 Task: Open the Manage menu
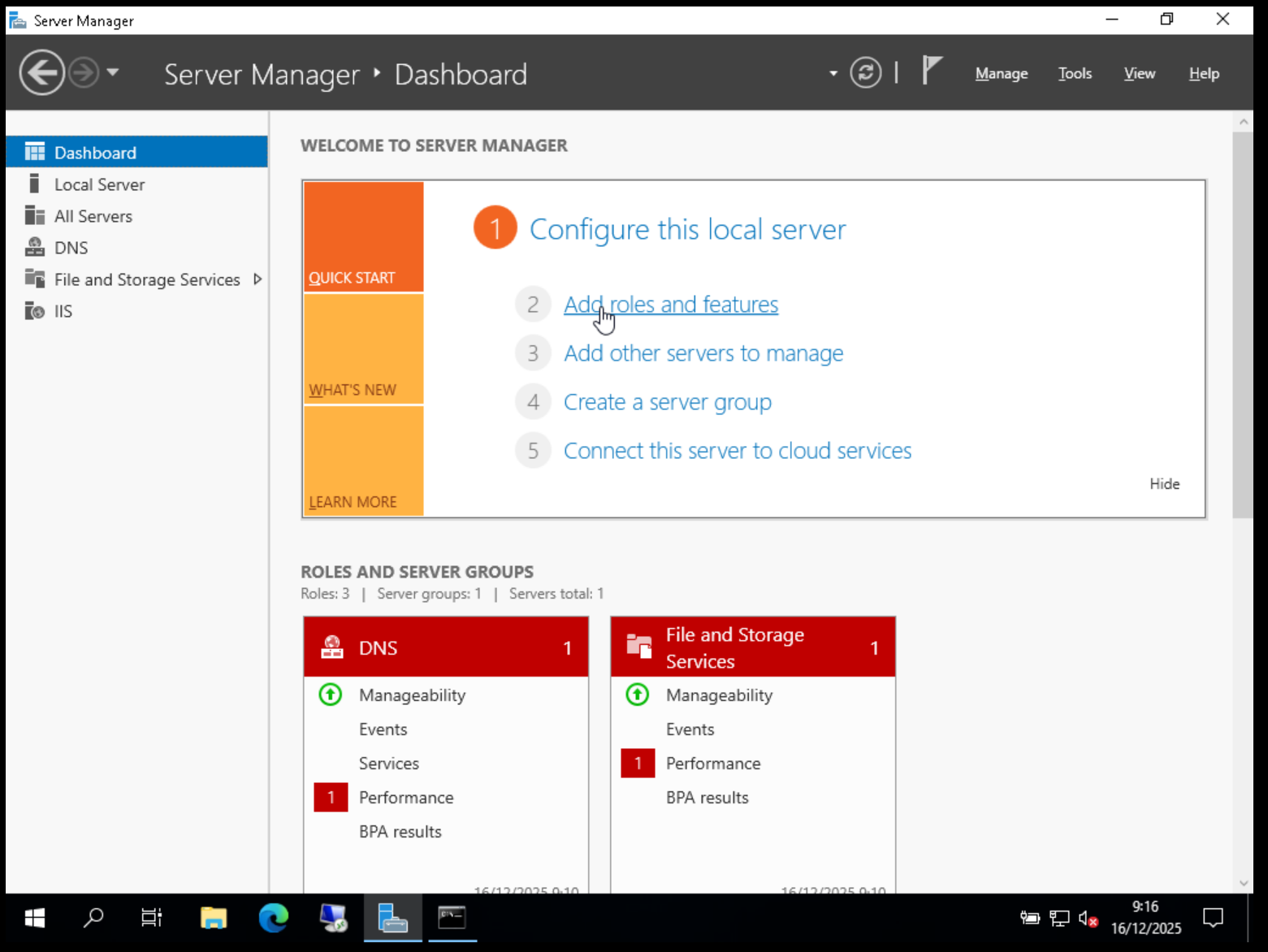click(1001, 73)
